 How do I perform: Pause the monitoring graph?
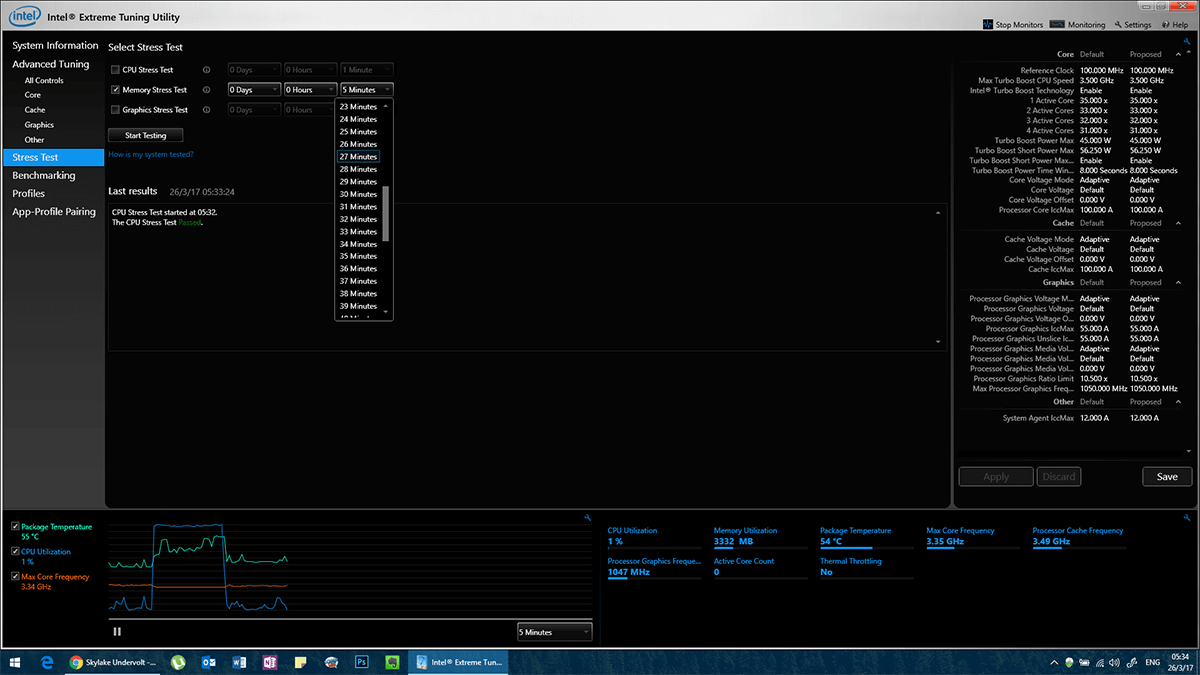click(117, 631)
